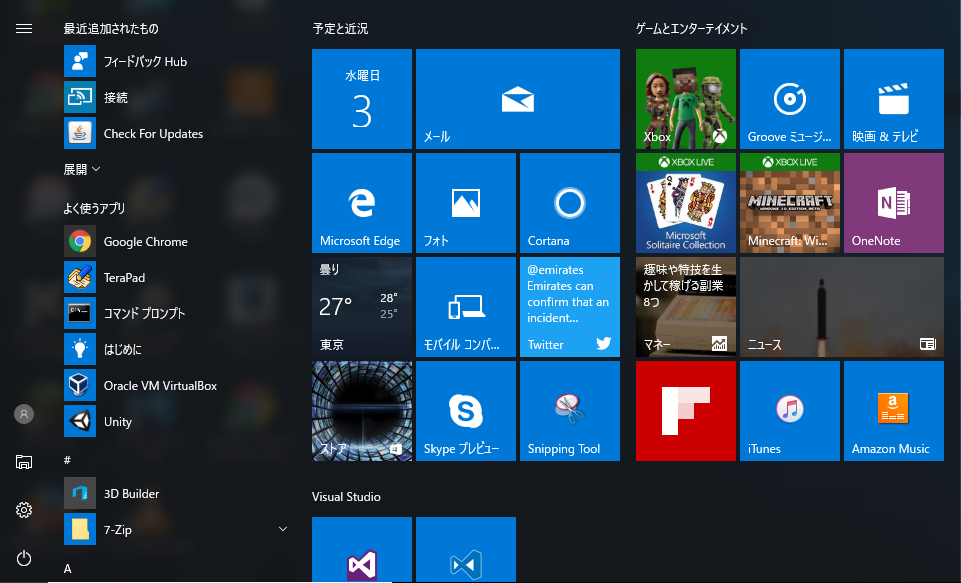Open the フォト tile
The width and height of the screenshot is (961, 583).
pos(466,203)
